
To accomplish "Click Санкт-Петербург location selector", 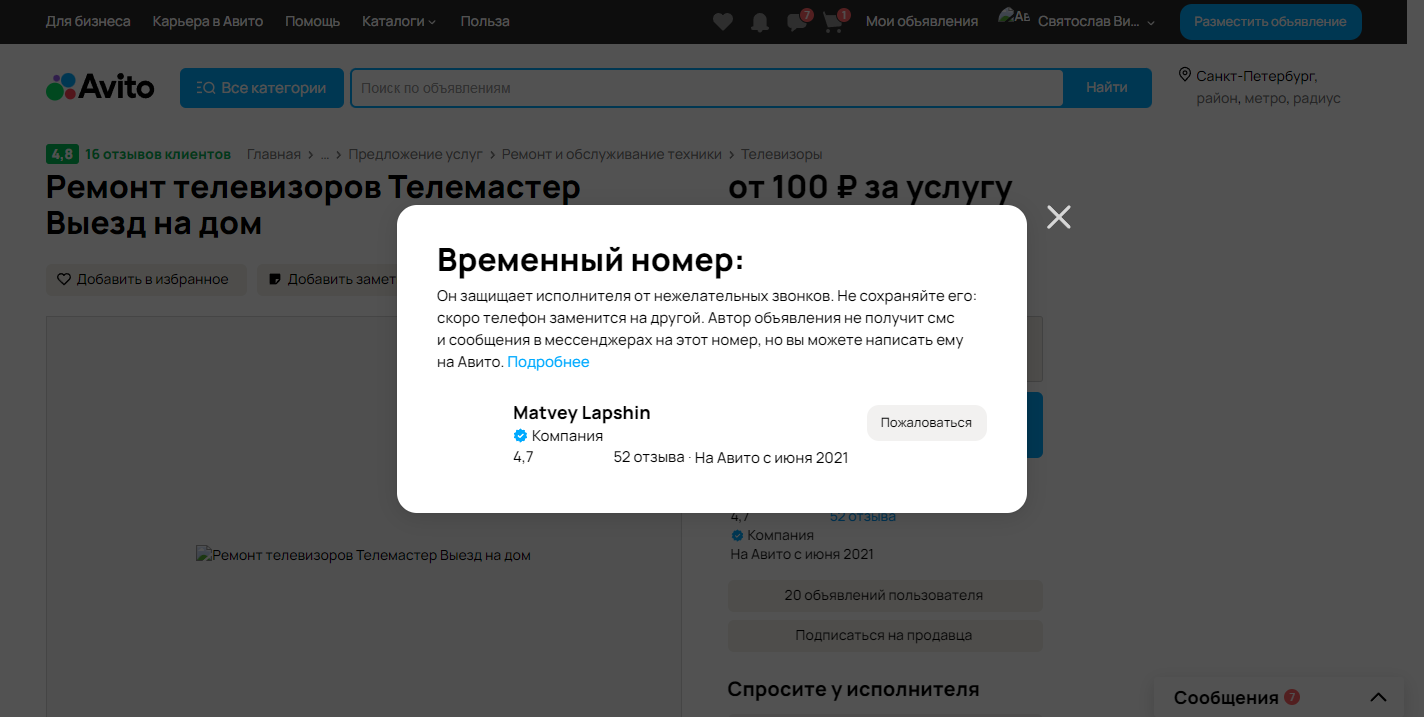I will [1257, 76].
